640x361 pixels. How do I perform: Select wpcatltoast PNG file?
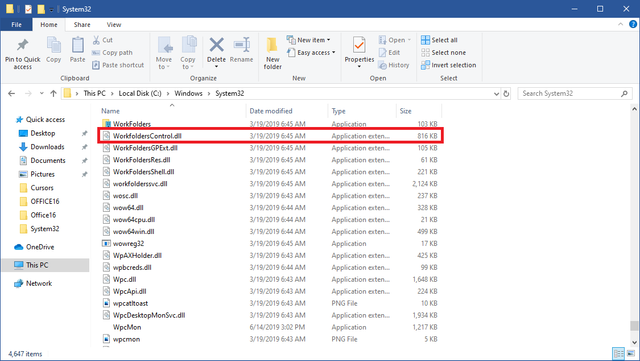[x=270, y=303]
